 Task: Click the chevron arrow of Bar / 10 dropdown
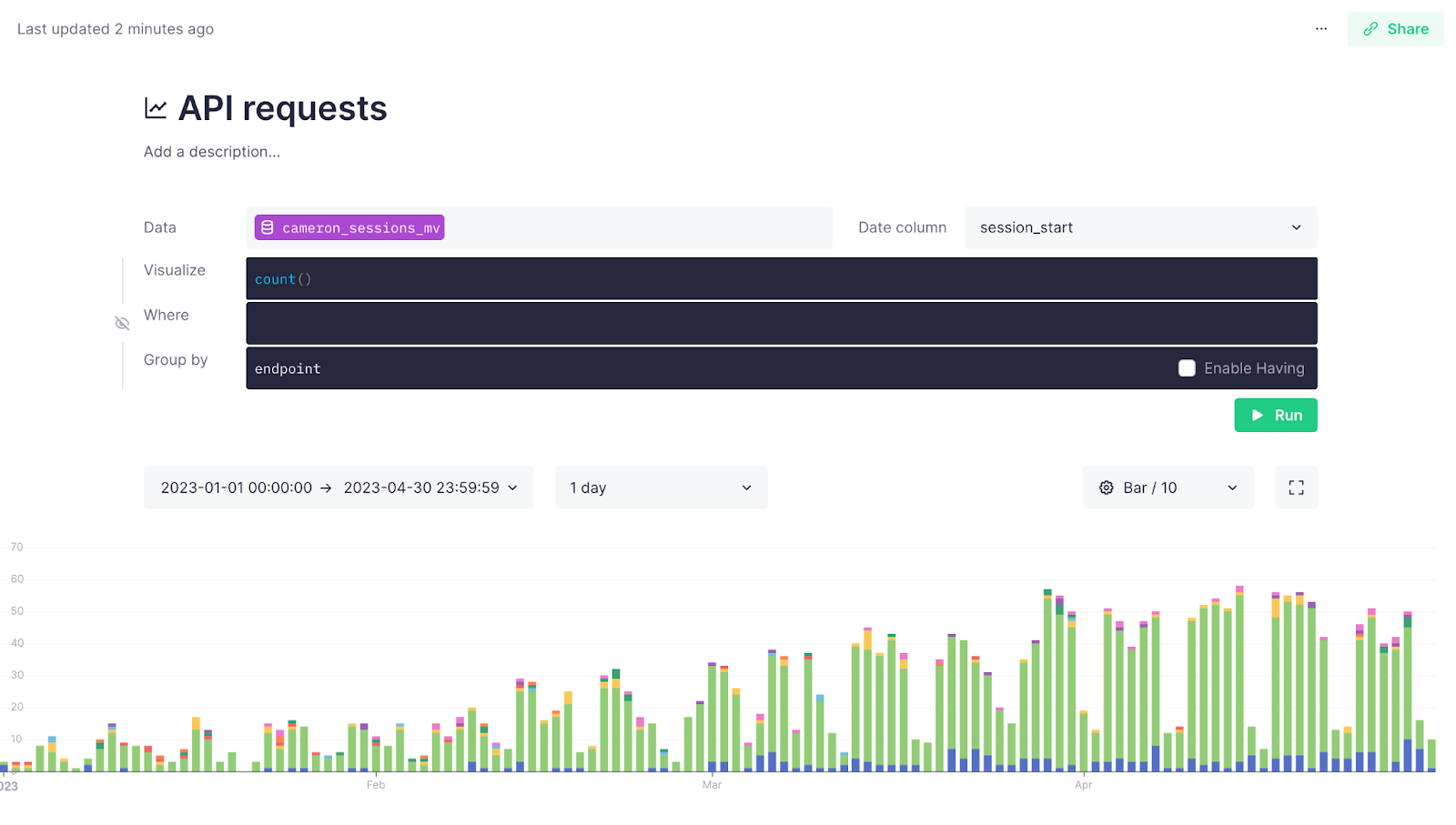pos(1232,488)
